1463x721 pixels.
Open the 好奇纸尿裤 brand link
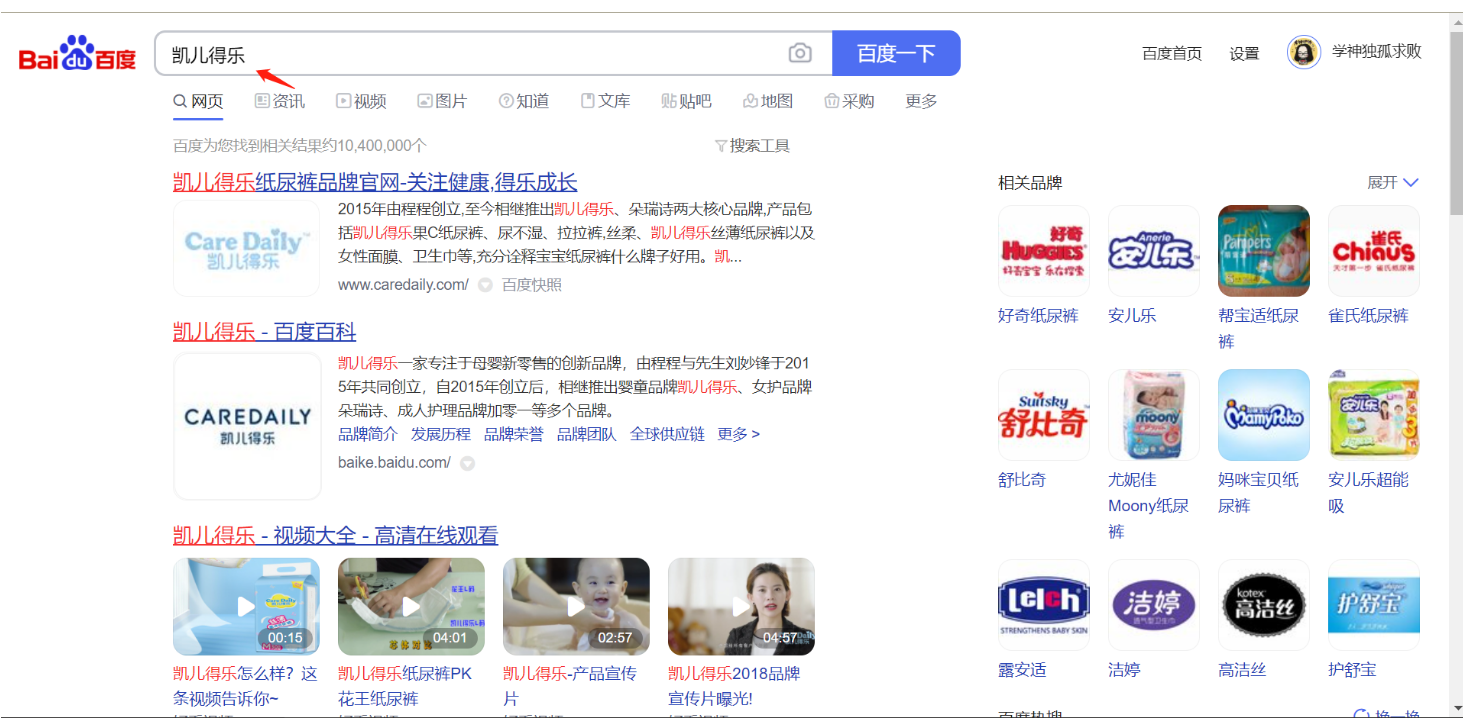(x=1038, y=316)
